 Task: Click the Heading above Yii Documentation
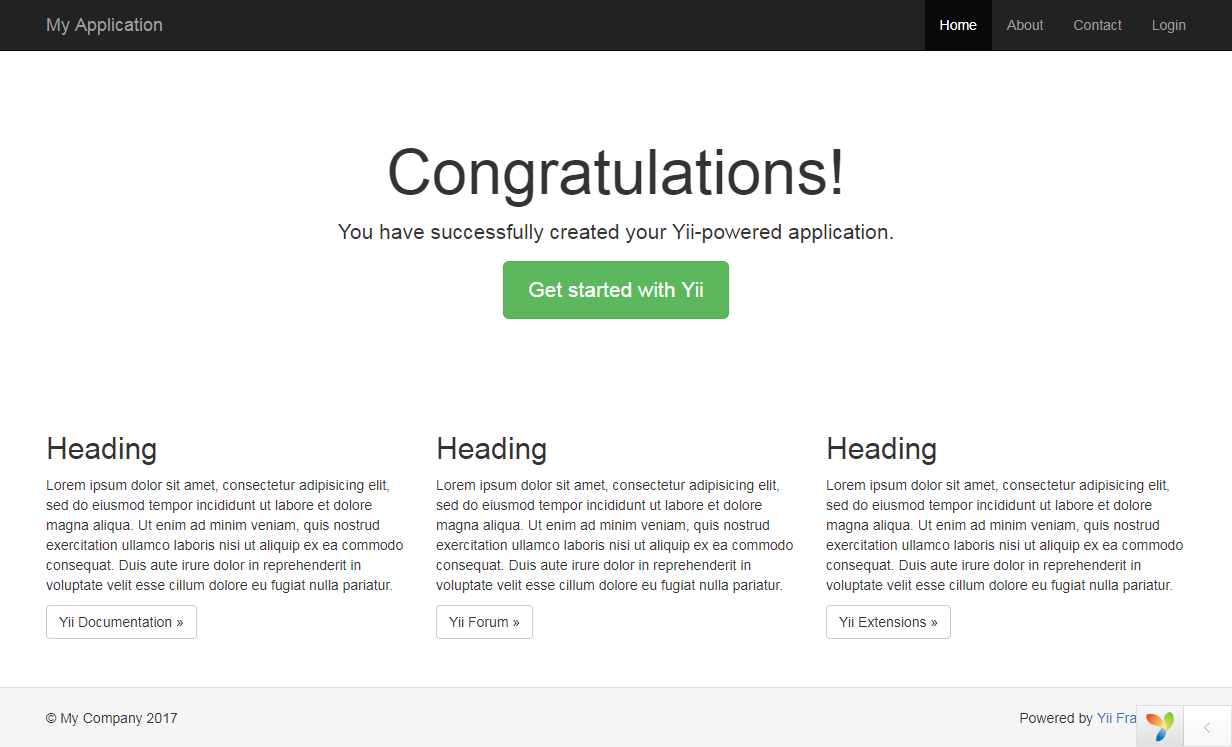101,449
